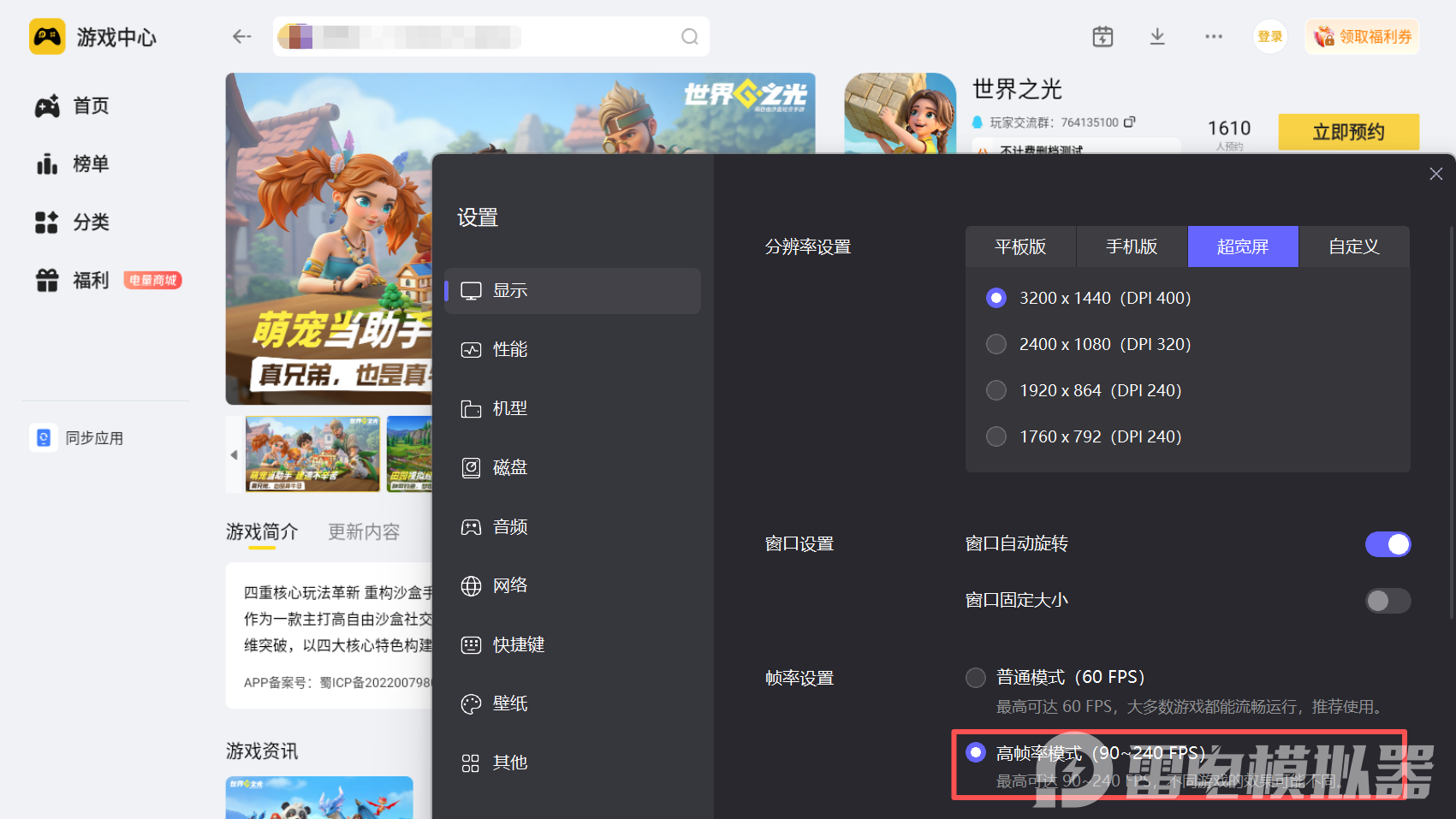Image resolution: width=1456 pixels, height=819 pixels.
Task: Copy the player group number 764135100
Action: pyautogui.click(x=1130, y=122)
